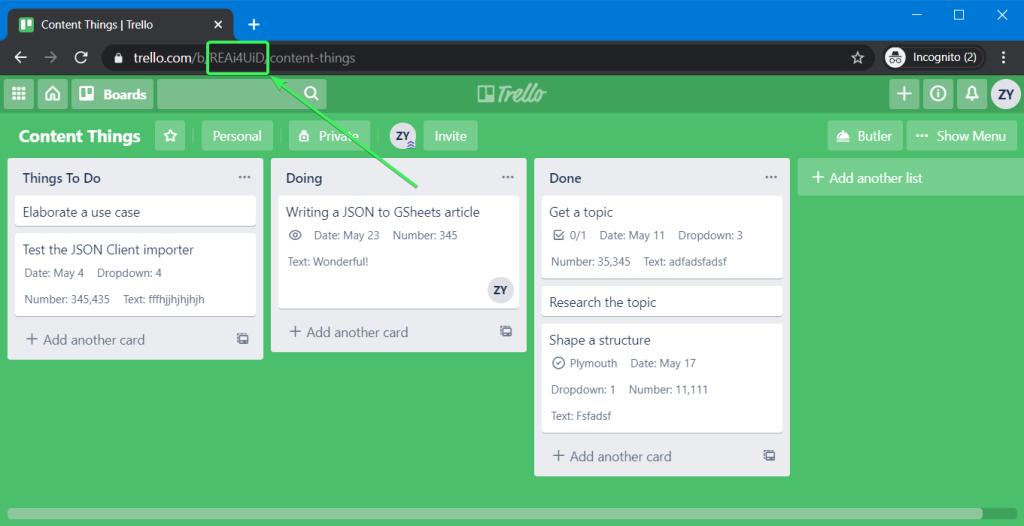Bookmark page with the star icon

coord(857,58)
